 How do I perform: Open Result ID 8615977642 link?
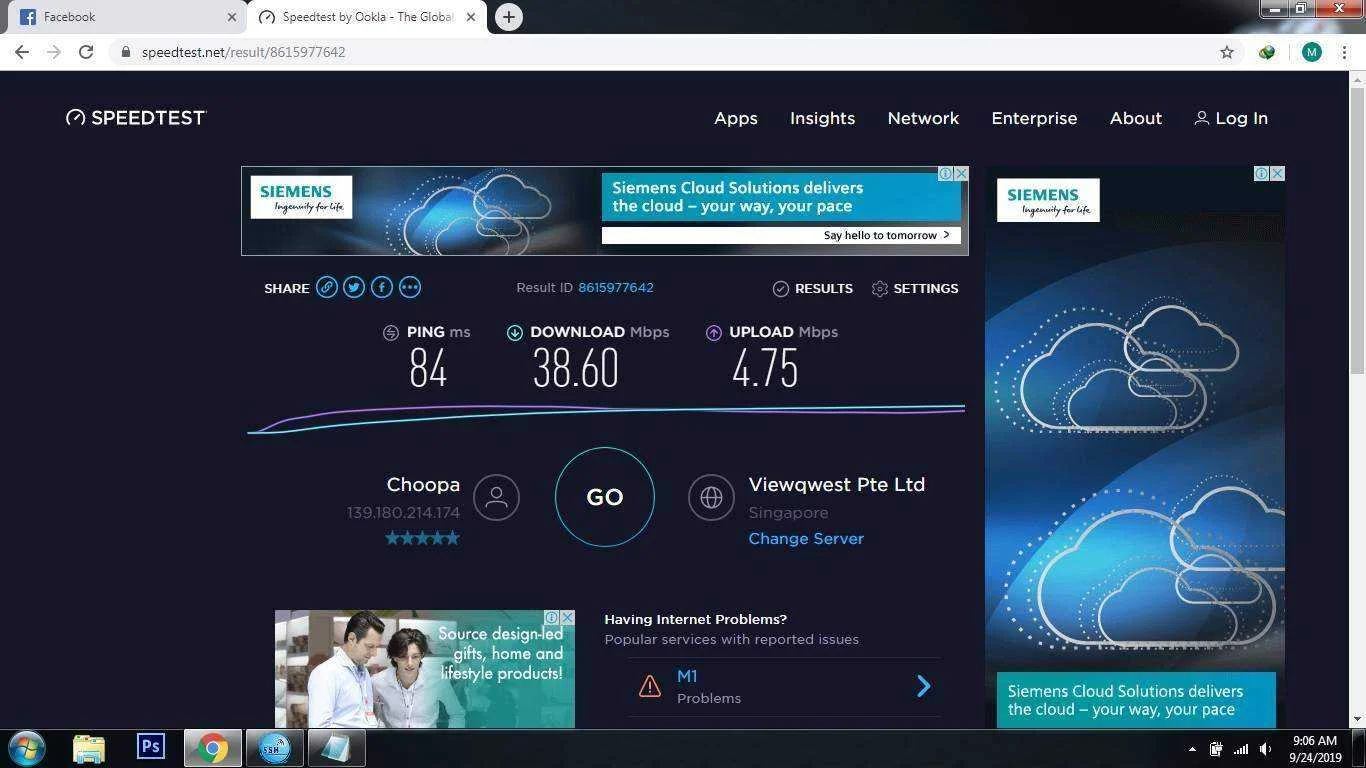(x=616, y=287)
